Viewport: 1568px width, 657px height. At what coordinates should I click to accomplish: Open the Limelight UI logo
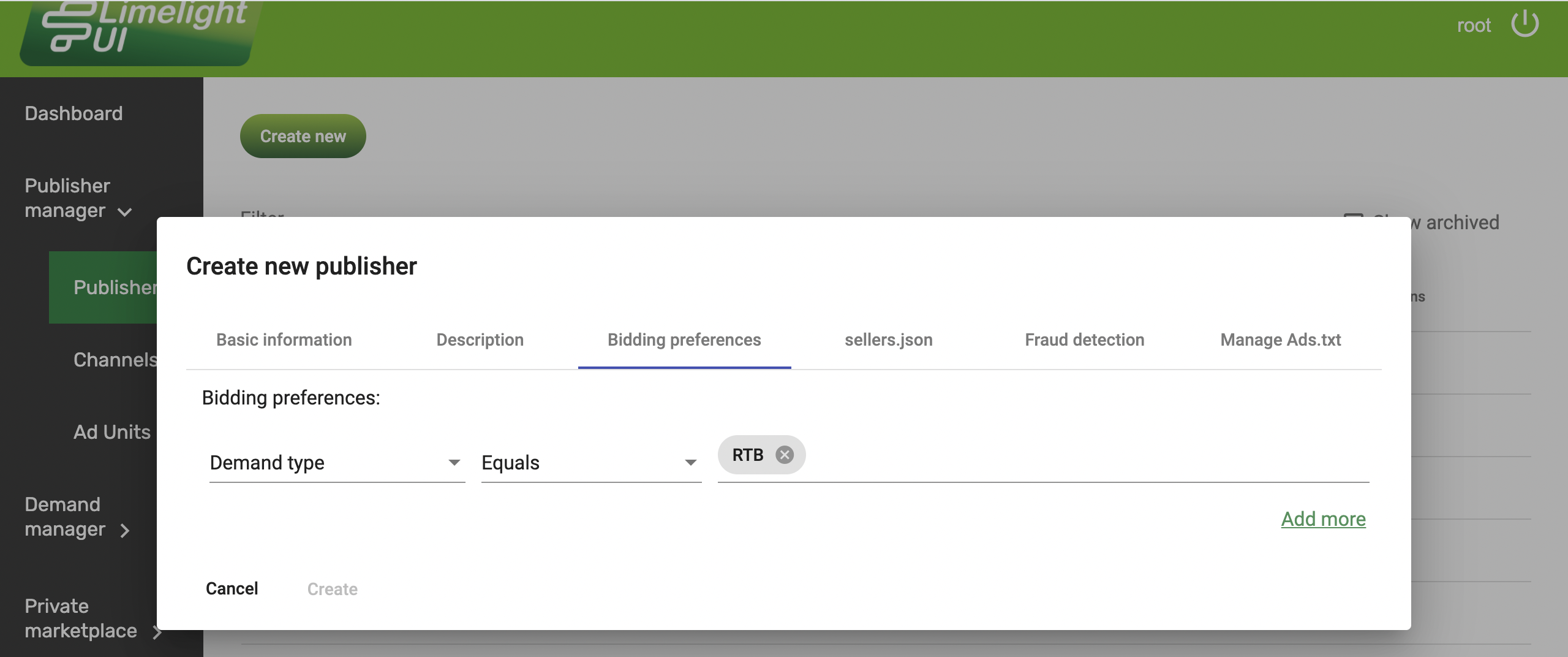coord(141,32)
